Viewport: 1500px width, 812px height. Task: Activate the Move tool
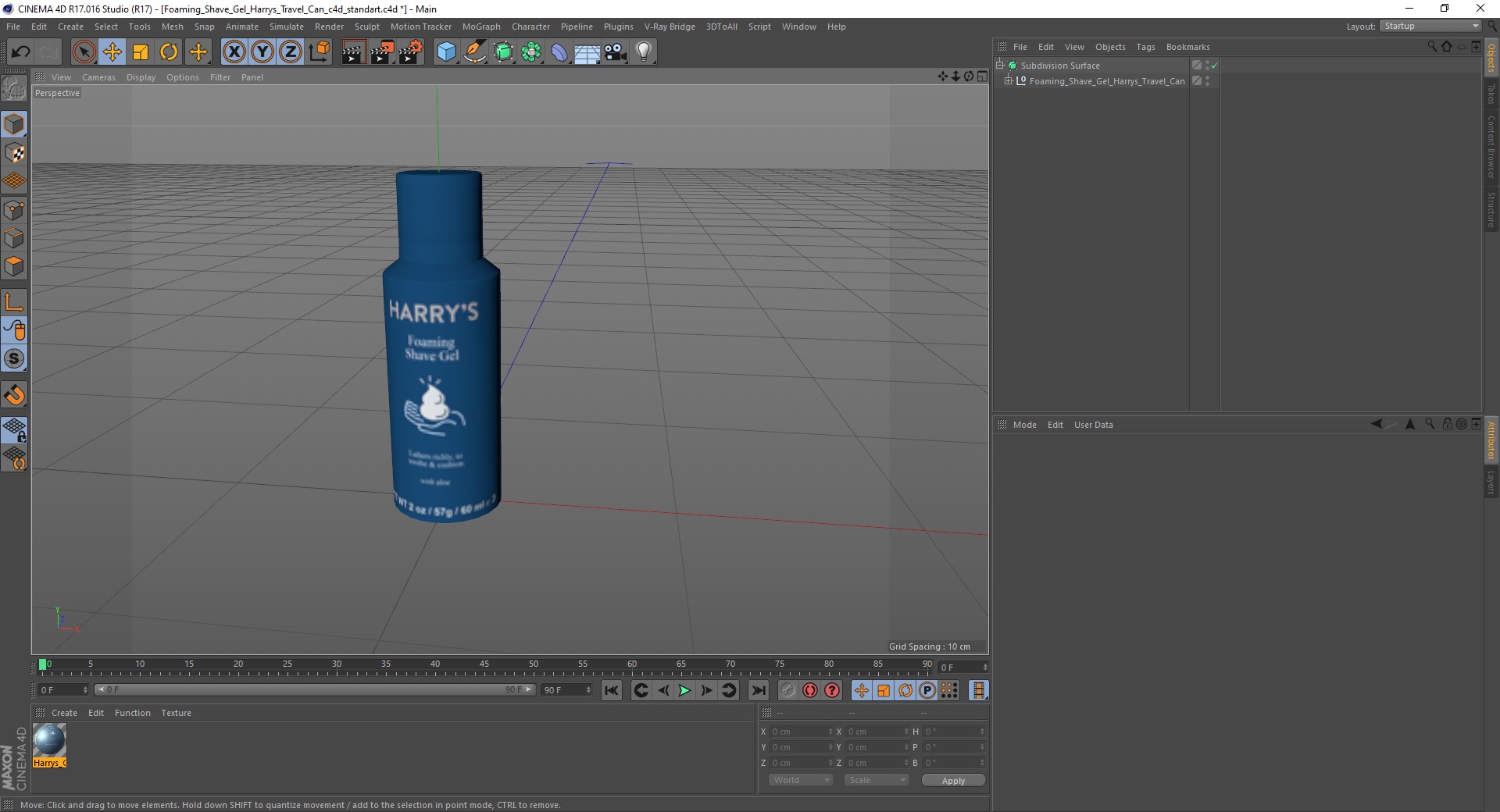(112, 52)
